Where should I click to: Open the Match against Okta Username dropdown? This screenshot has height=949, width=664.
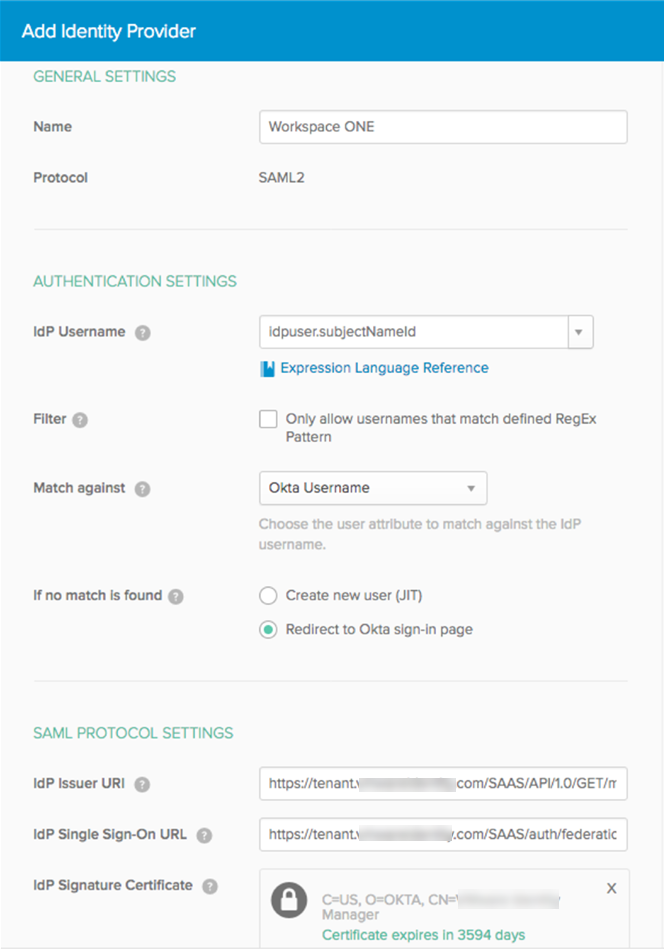tap(373, 488)
